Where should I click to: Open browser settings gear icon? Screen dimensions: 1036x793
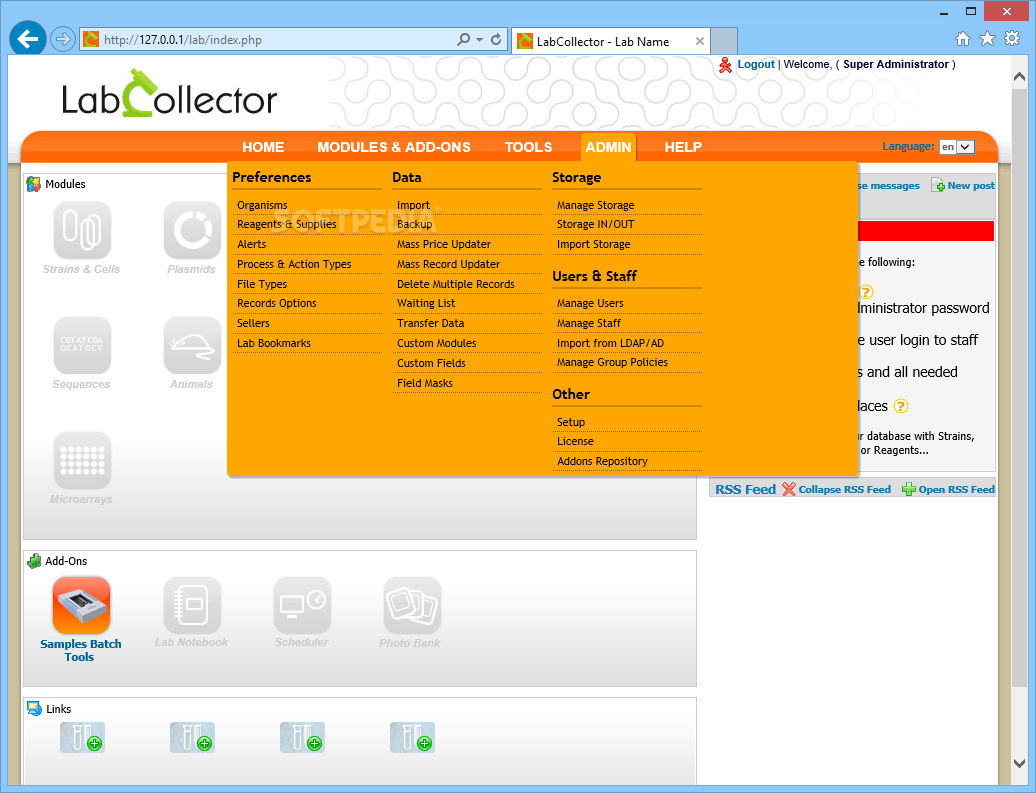pos(1012,39)
